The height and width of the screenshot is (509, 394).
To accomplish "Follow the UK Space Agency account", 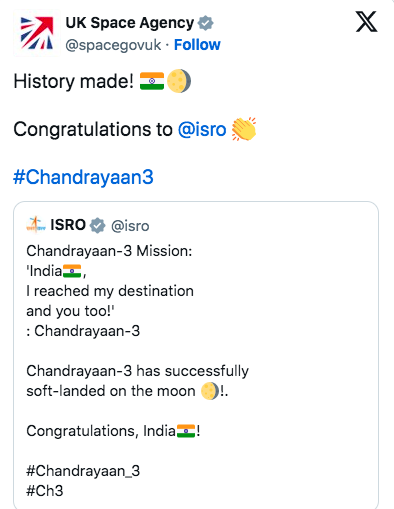I will (197, 45).
